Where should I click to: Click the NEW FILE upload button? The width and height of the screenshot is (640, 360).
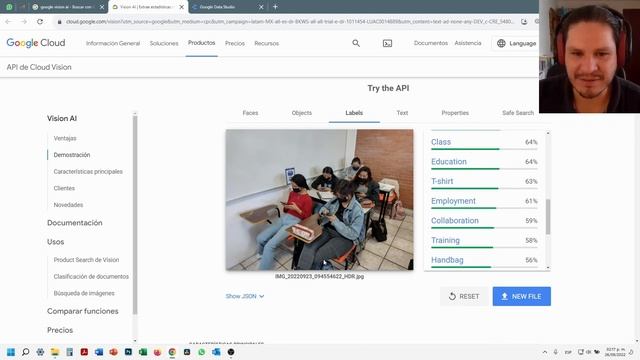pyautogui.click(x=522, y=296)
